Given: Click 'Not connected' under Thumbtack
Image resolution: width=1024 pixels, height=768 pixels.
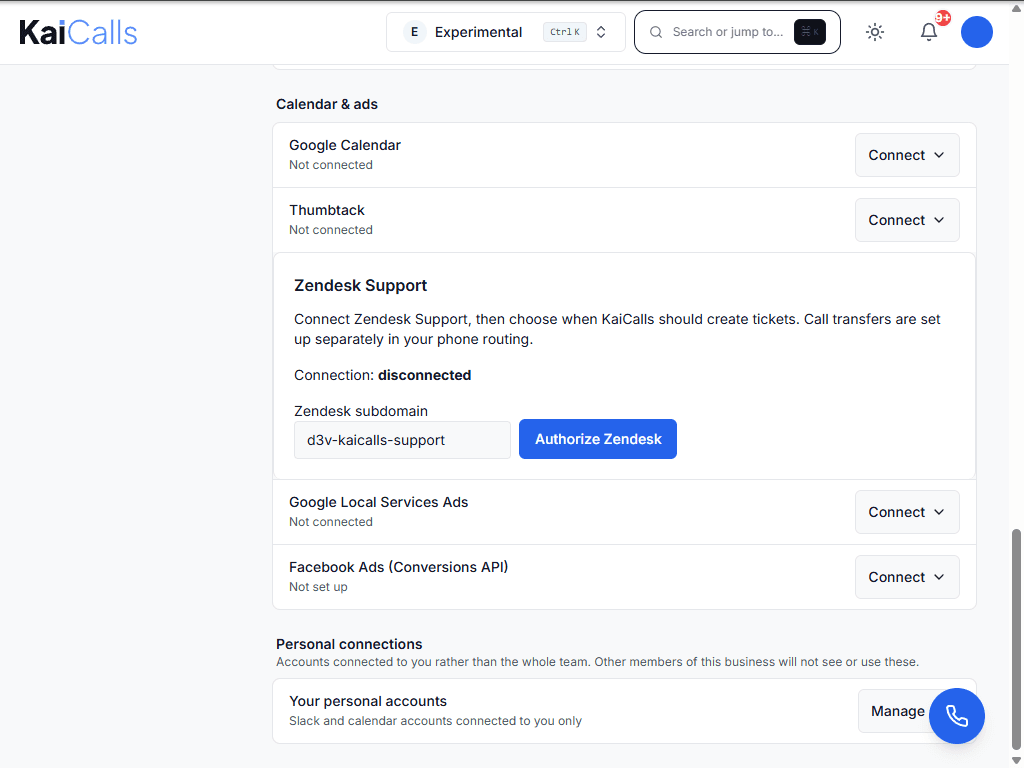Looking at the screenshot, I should click(x=331, y=230).
